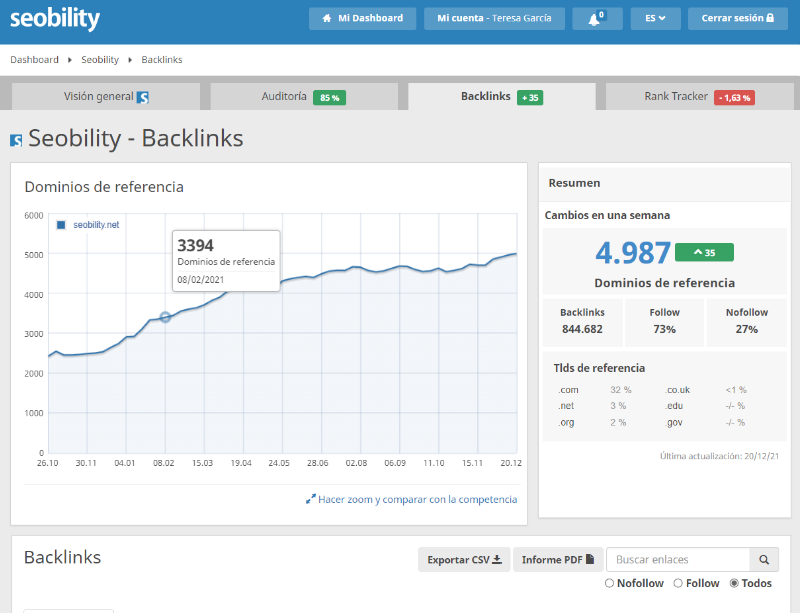Click the .com TLD row label
Screen dimensions: 800x613
(x=568, y=390)
